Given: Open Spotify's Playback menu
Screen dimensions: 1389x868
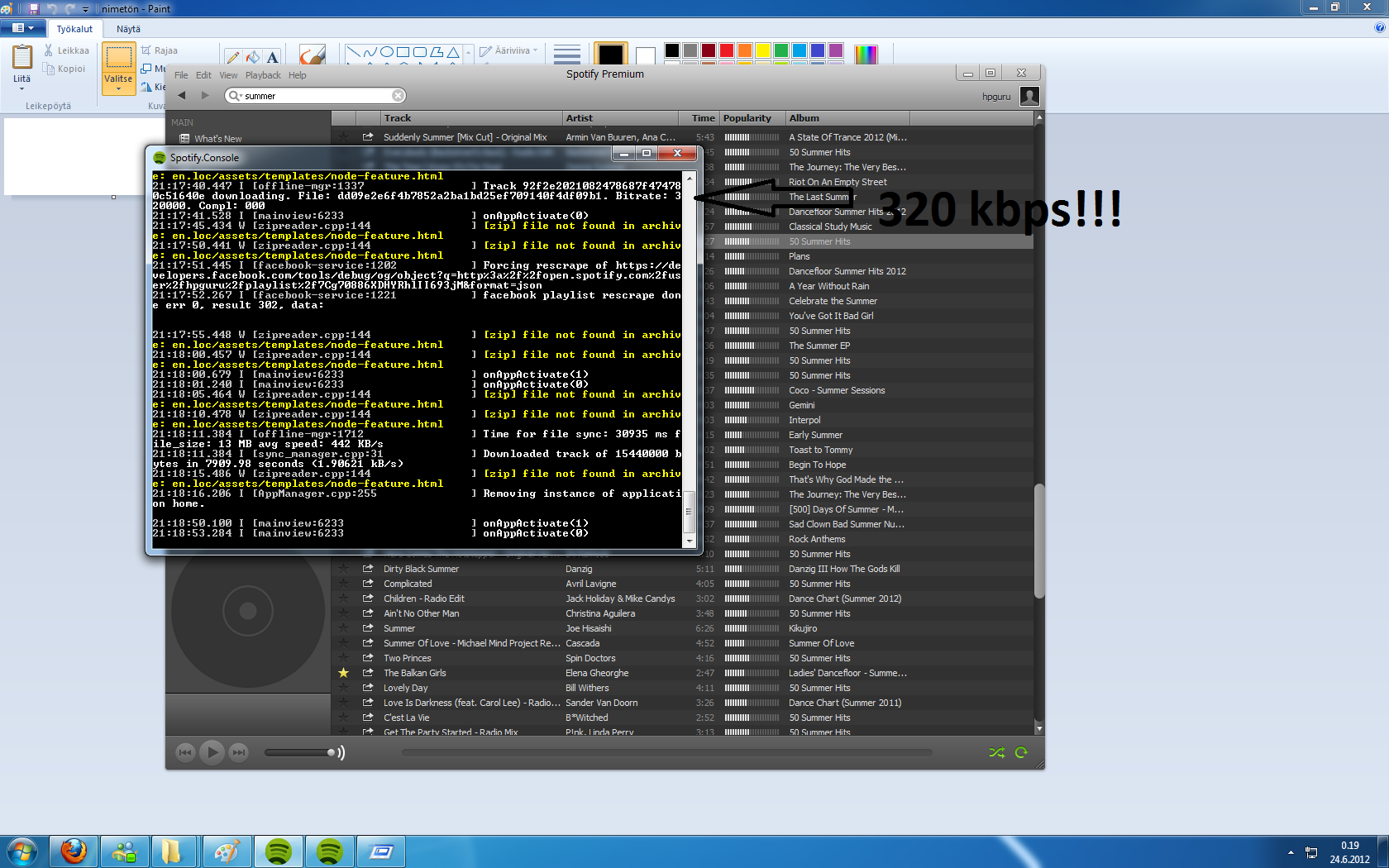Looking at the screenshot, I should (263, 75).
